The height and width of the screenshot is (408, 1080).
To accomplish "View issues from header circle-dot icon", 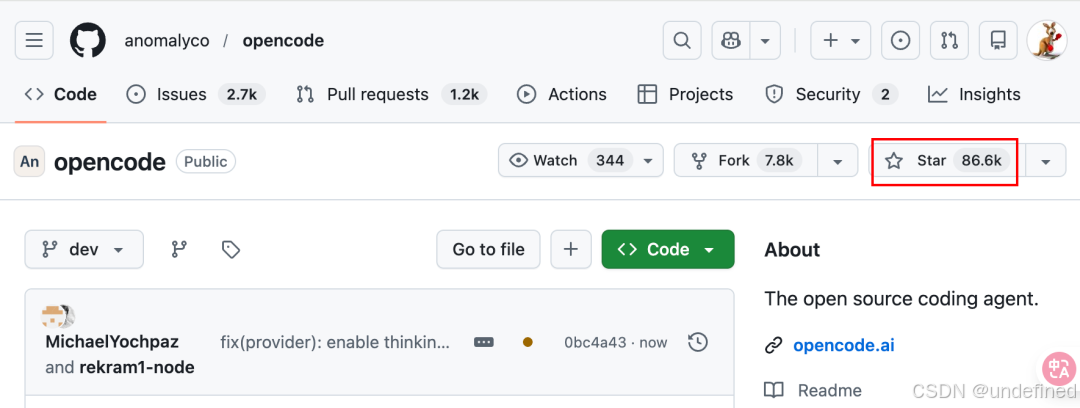I will click(x=900, y=41).
